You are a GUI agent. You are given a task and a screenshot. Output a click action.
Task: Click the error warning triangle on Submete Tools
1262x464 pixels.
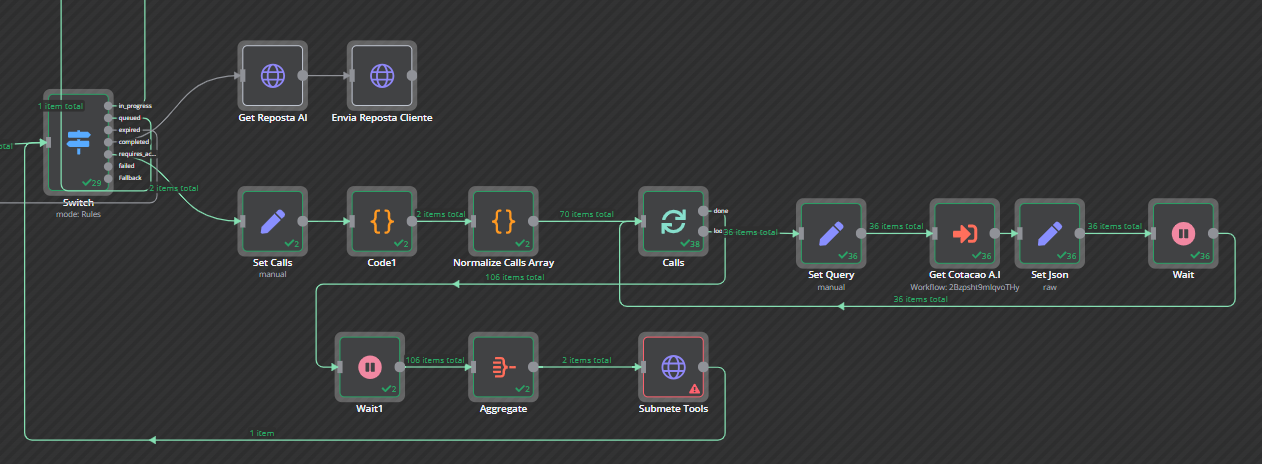click(x=694, y=389)
